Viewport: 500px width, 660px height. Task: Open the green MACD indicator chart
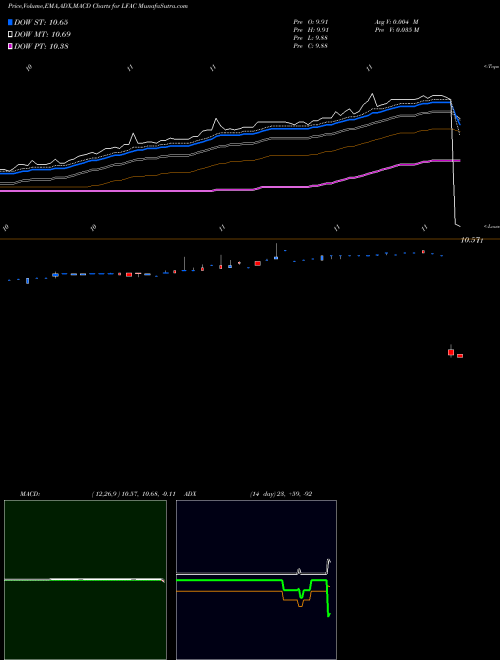point(85,580)
